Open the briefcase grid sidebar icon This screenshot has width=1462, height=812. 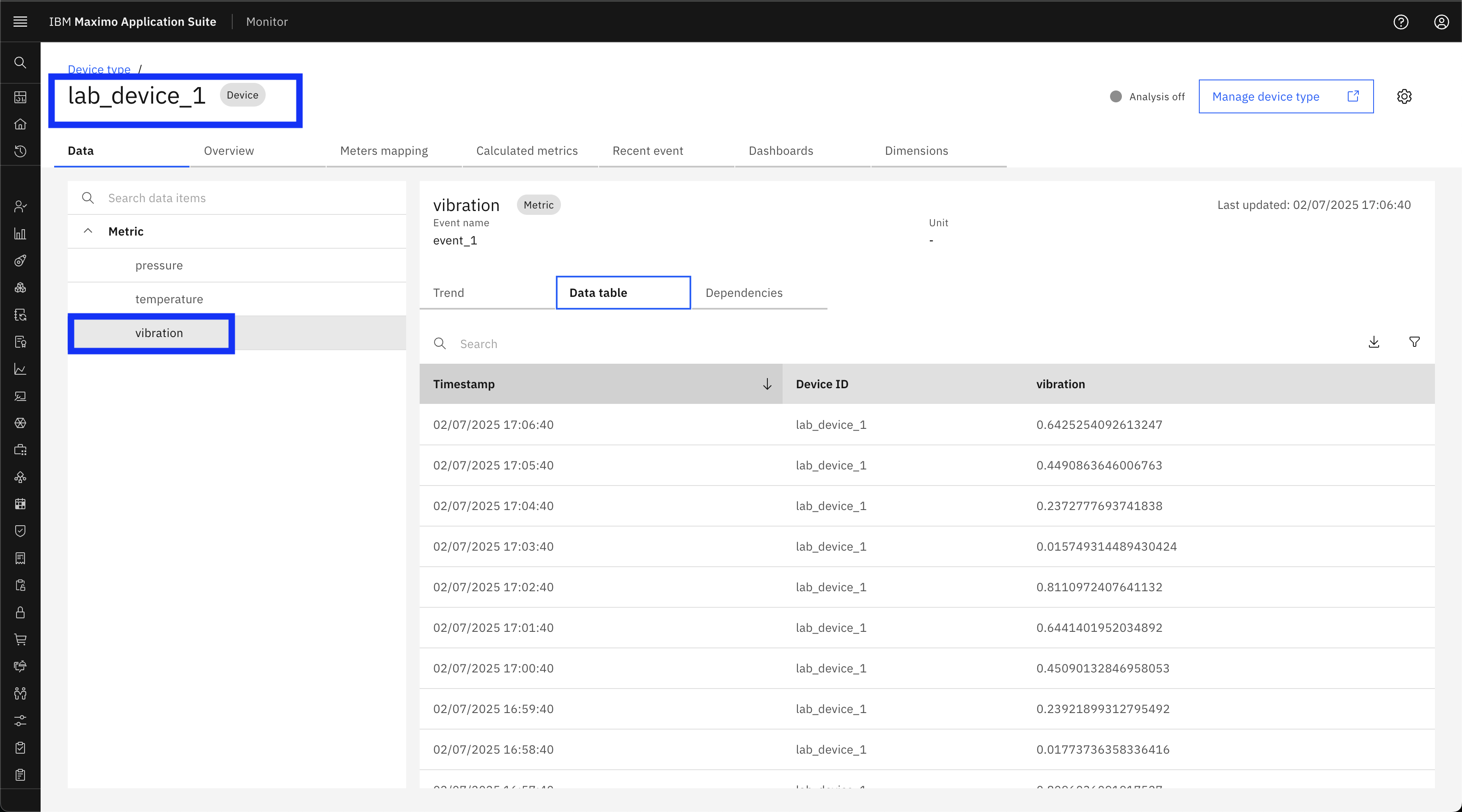20,450
